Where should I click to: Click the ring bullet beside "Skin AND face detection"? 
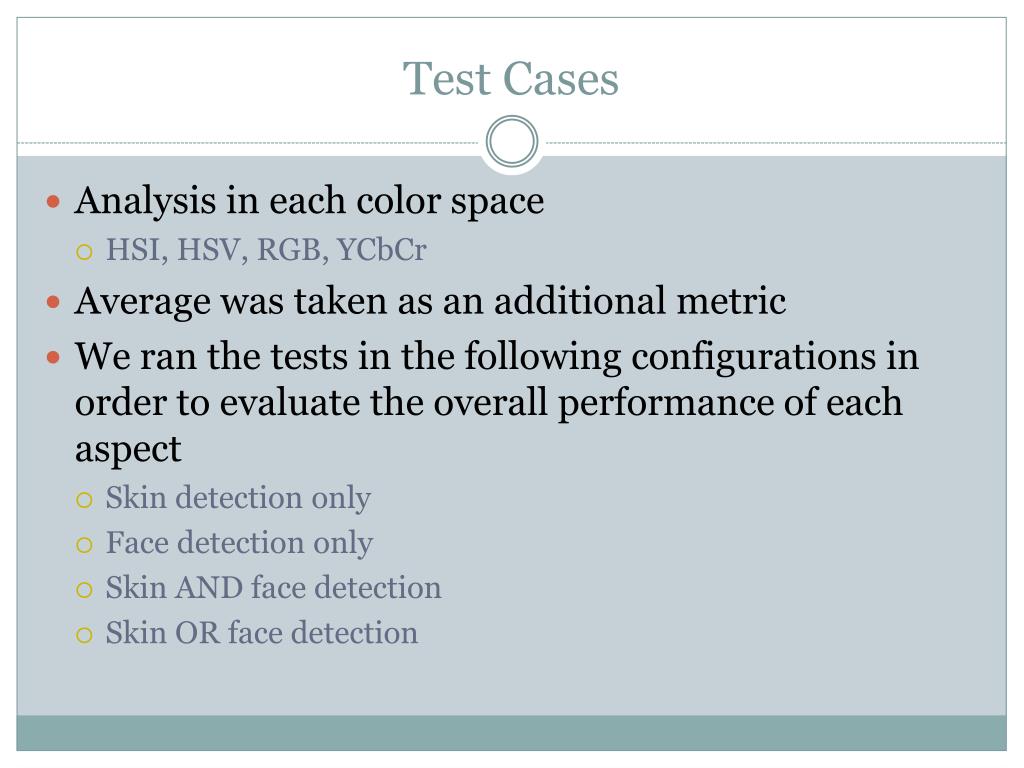[84, 590]
